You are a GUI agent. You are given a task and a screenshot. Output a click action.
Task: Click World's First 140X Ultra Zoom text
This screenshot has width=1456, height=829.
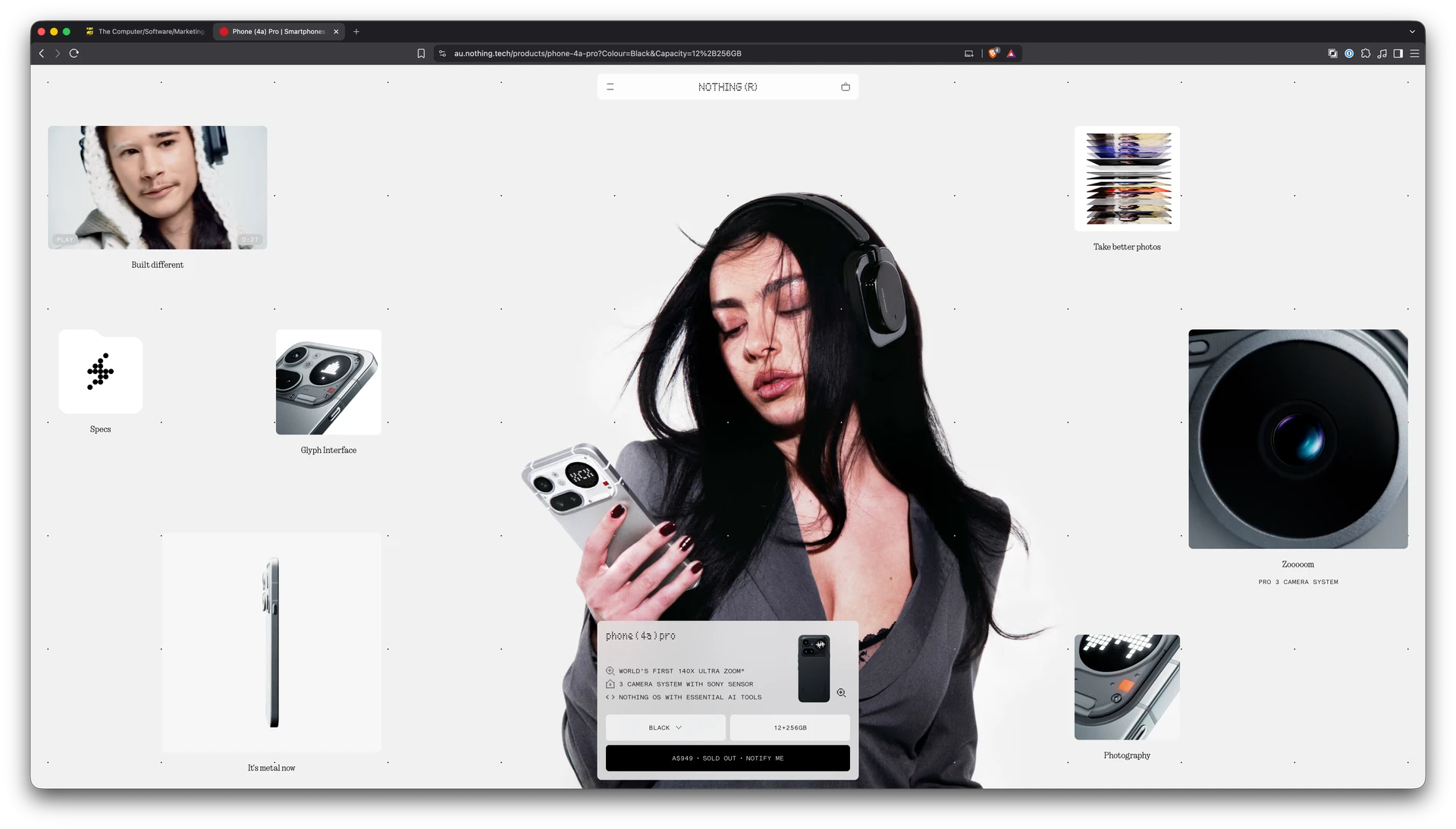tap(681, 671)
